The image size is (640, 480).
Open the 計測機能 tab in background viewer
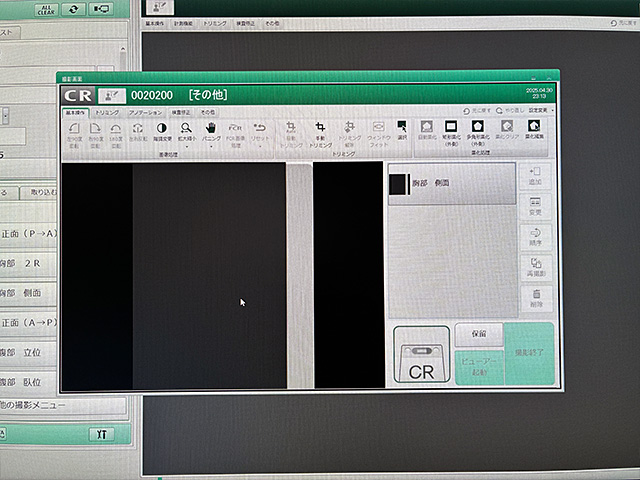pyautogui.click(x=183, y=24)
